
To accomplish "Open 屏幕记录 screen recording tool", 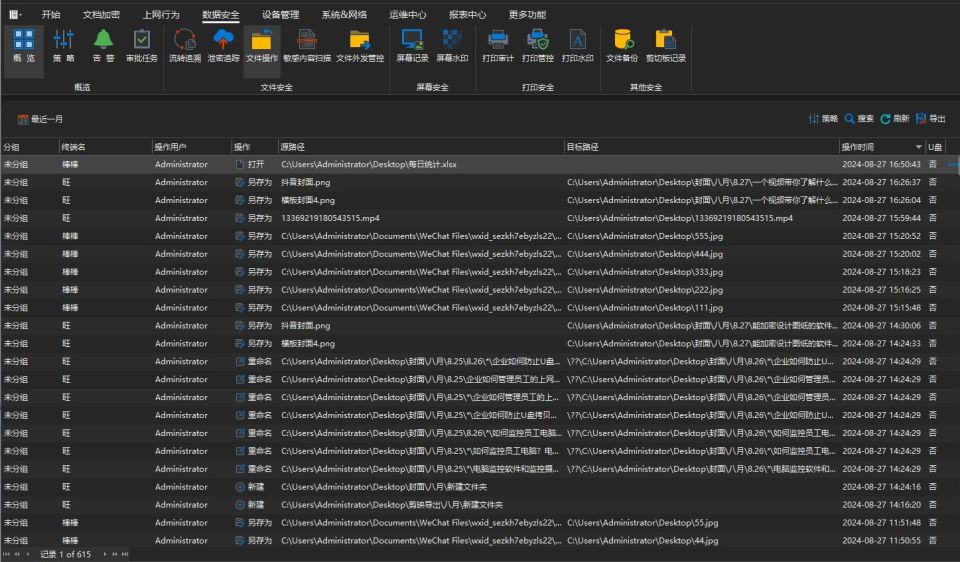I will tap(412, 46).
